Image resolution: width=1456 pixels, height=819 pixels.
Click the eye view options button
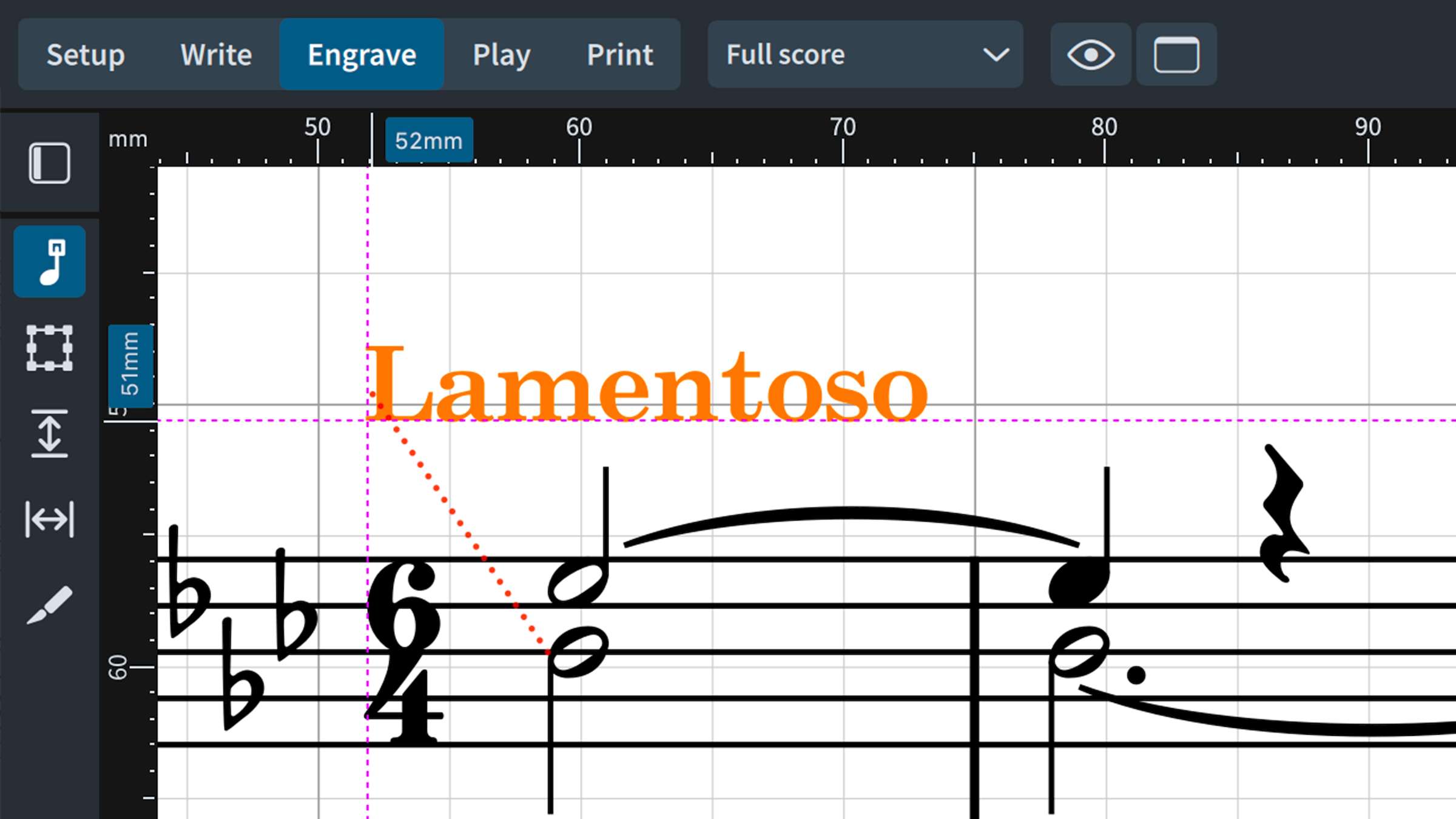[x=1090, y=55]
